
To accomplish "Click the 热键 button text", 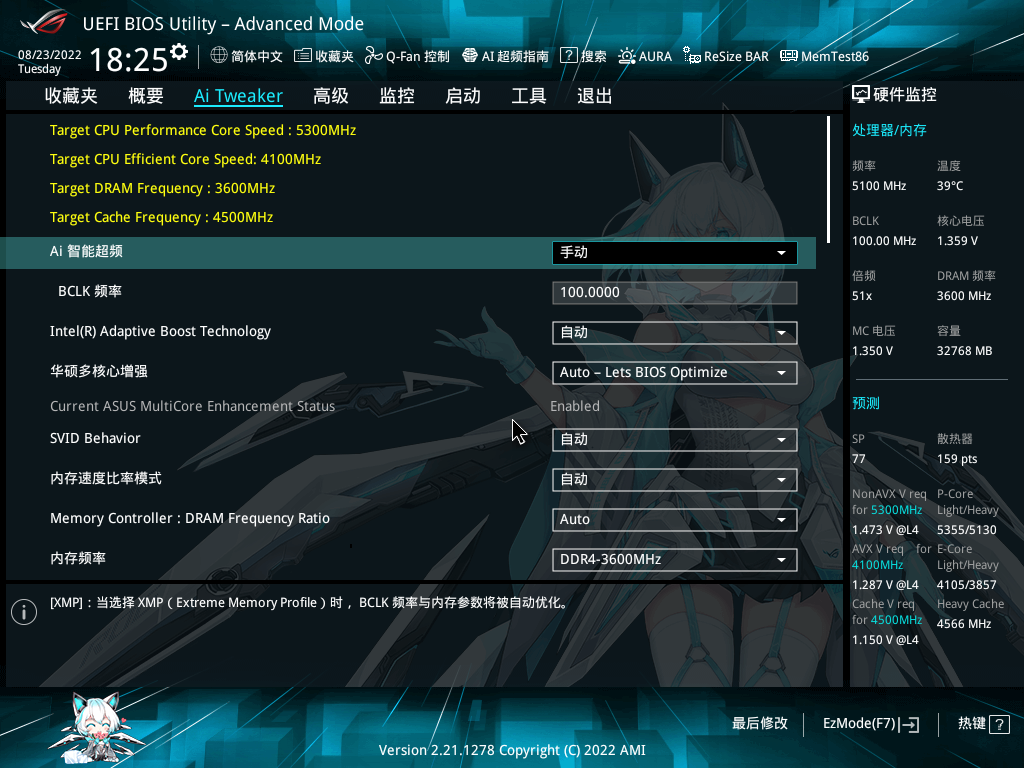I will tap(972, 724).
